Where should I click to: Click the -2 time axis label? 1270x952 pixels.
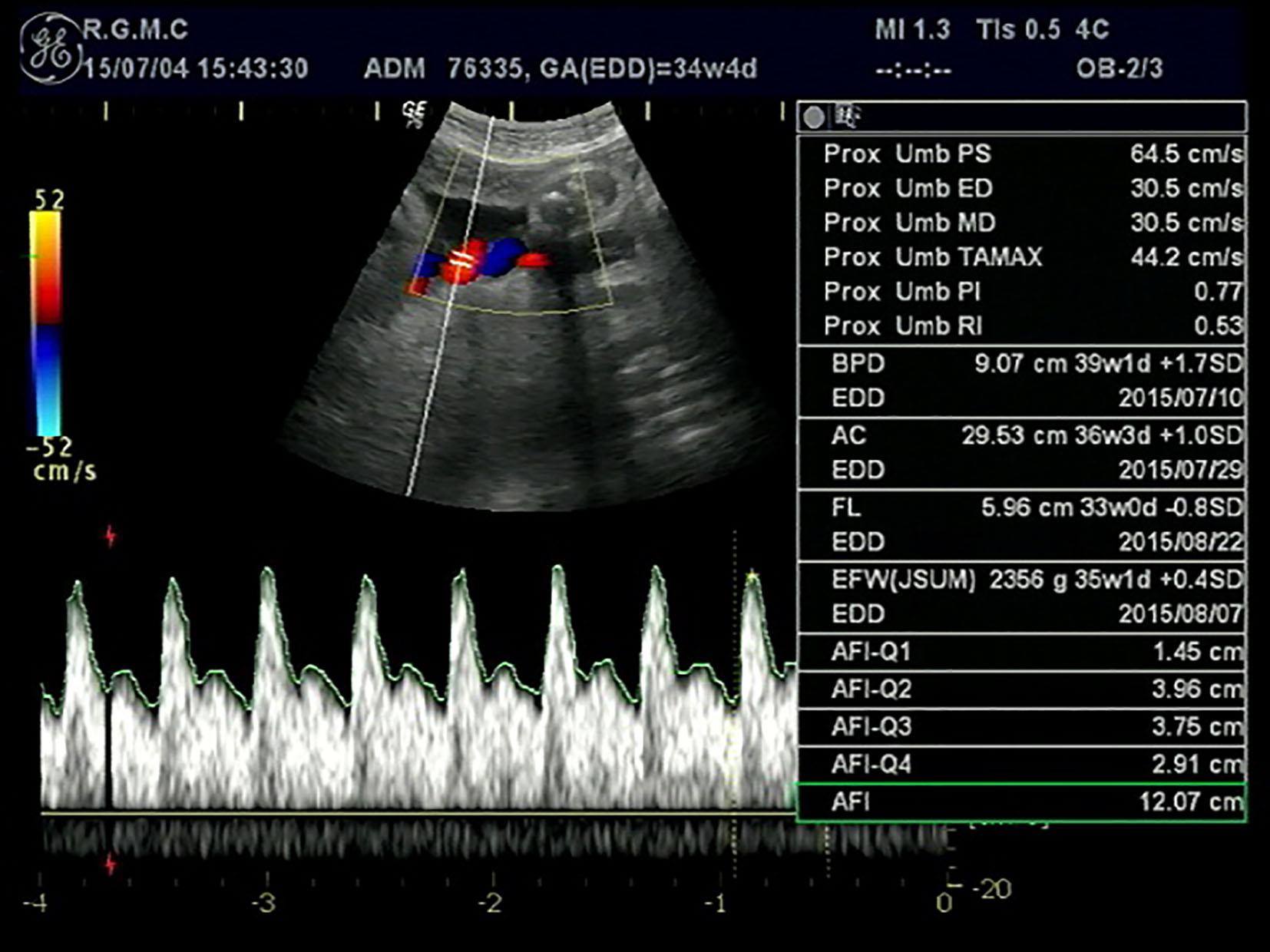[489, 903]
